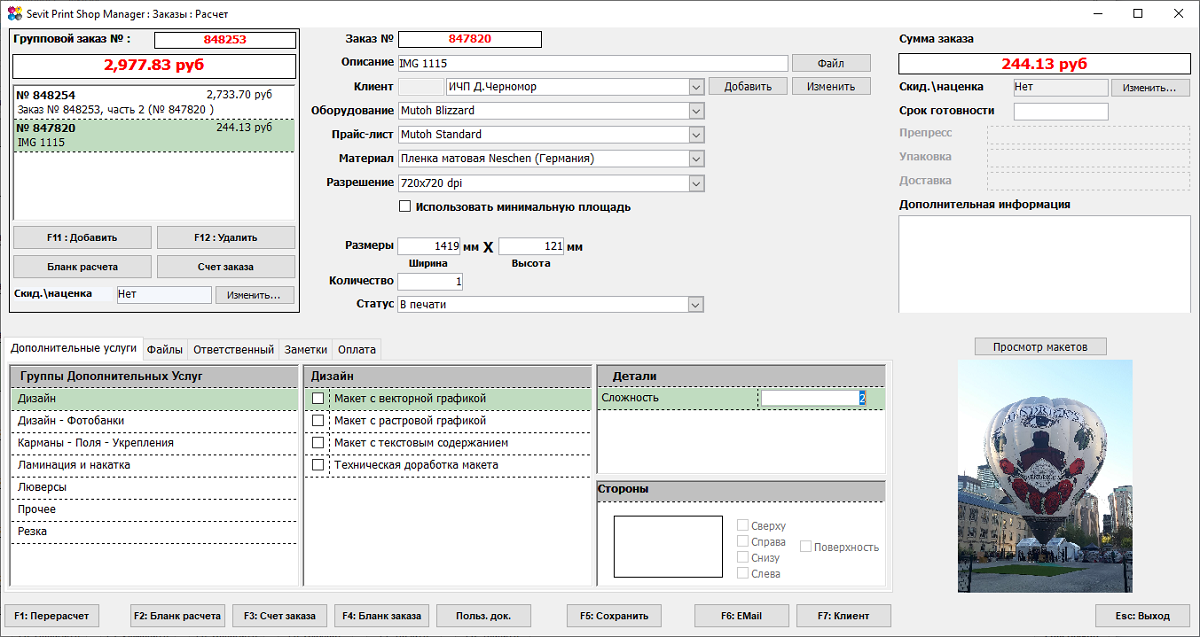This screenshot has height=637, width=1200.
Task: Click 'F7: Клиент' button
Action: click(843, 616)
